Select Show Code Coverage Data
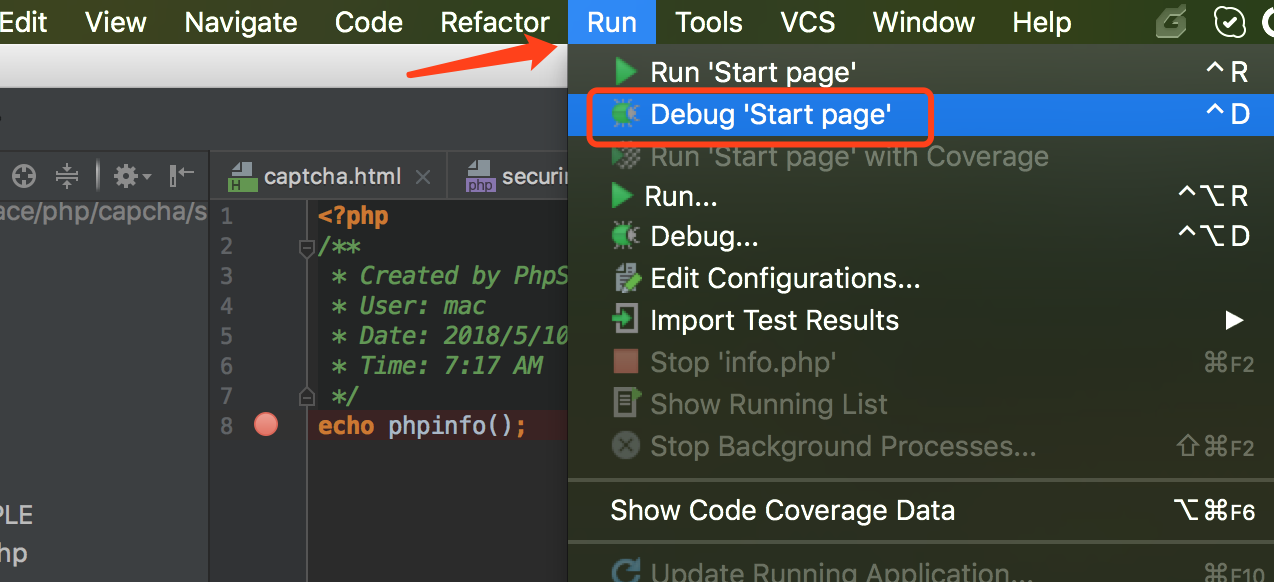This screenshot has width=1274, height=582. [782, 511]
